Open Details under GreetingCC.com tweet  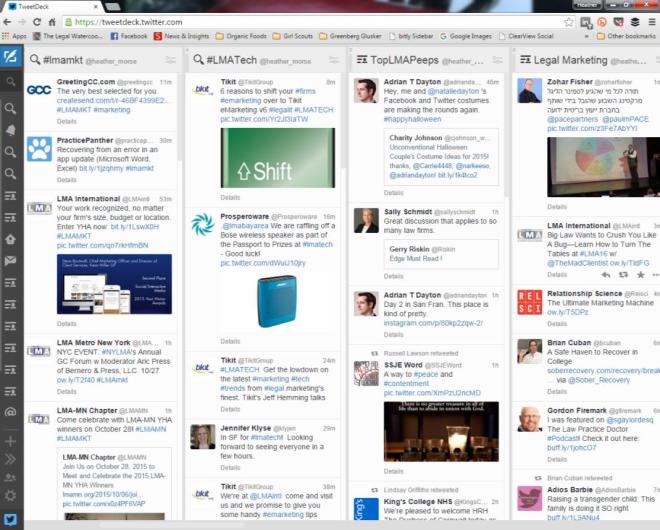pyautogui.click(x=67, y=121)
